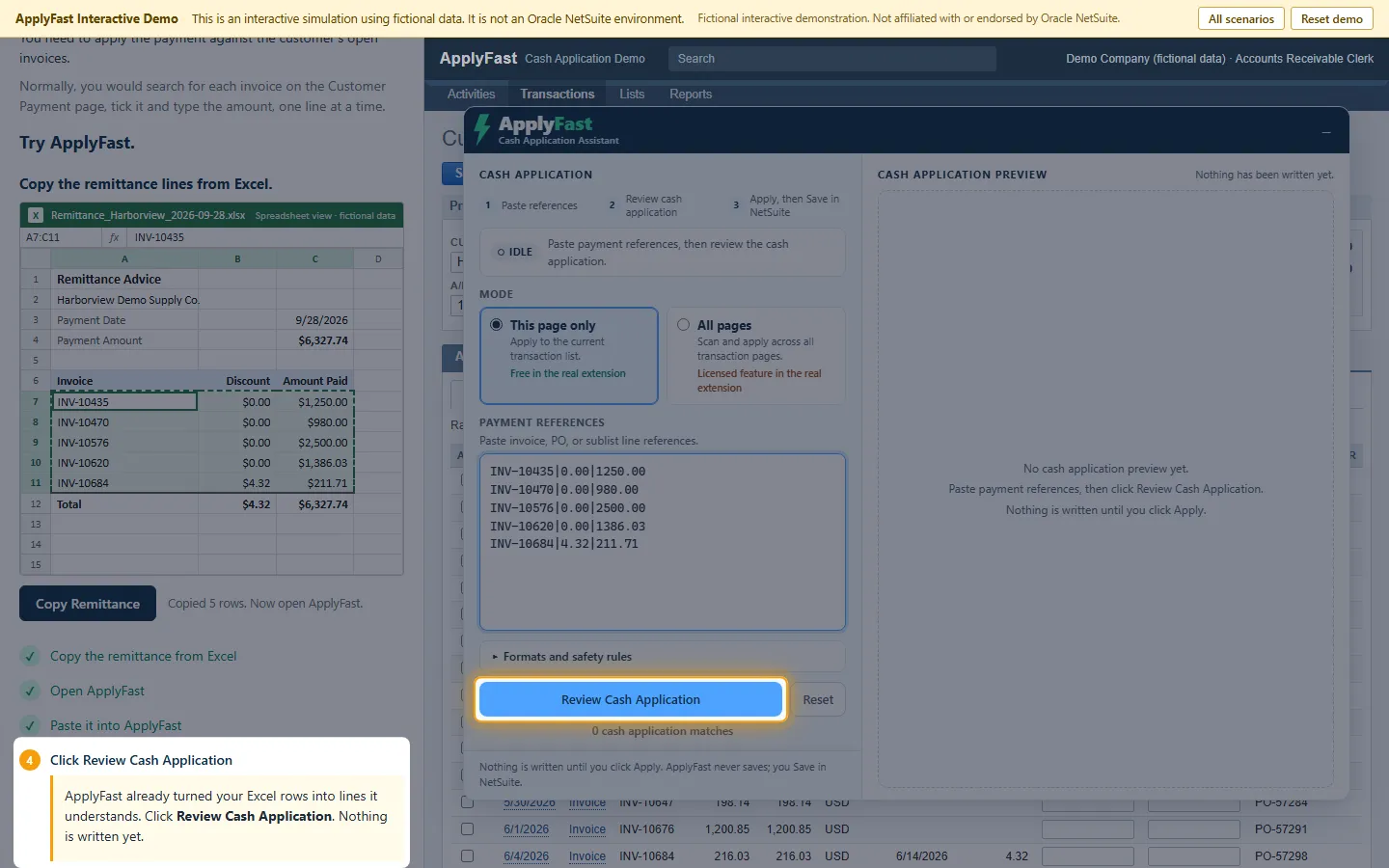
Task: Click Paste it into ApplyFast checklist step
Action: point(116,725)
